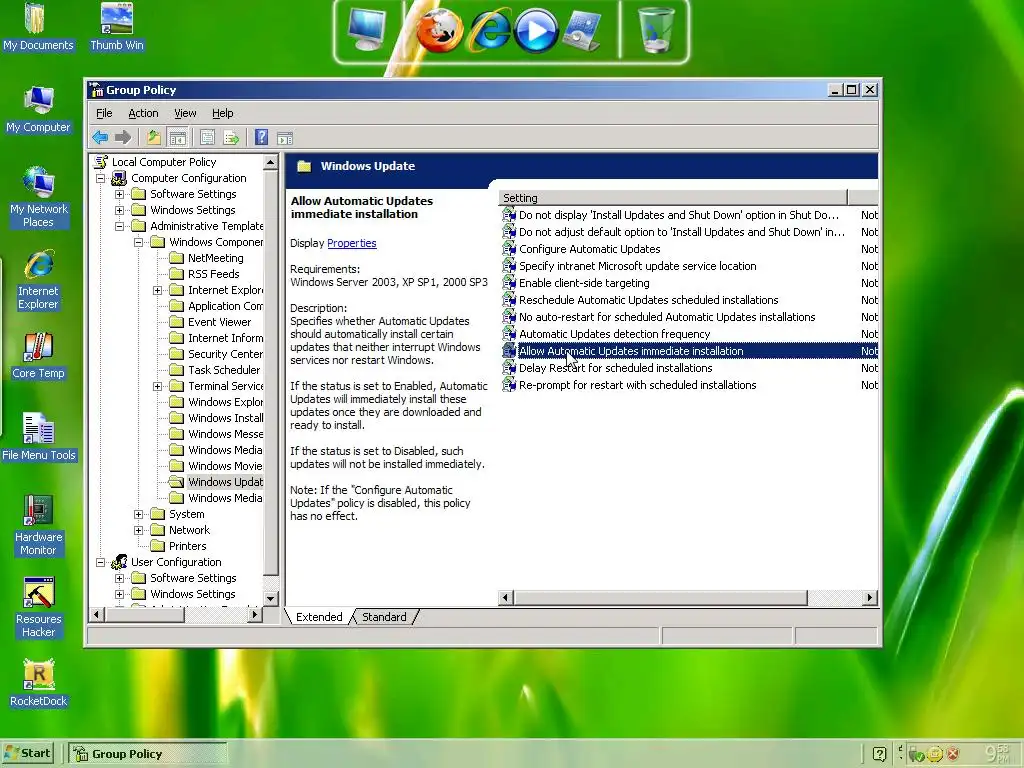Collapse the Computer Configuration node
The height and width of the screenshot is (768, 1024).
(101, 178)
